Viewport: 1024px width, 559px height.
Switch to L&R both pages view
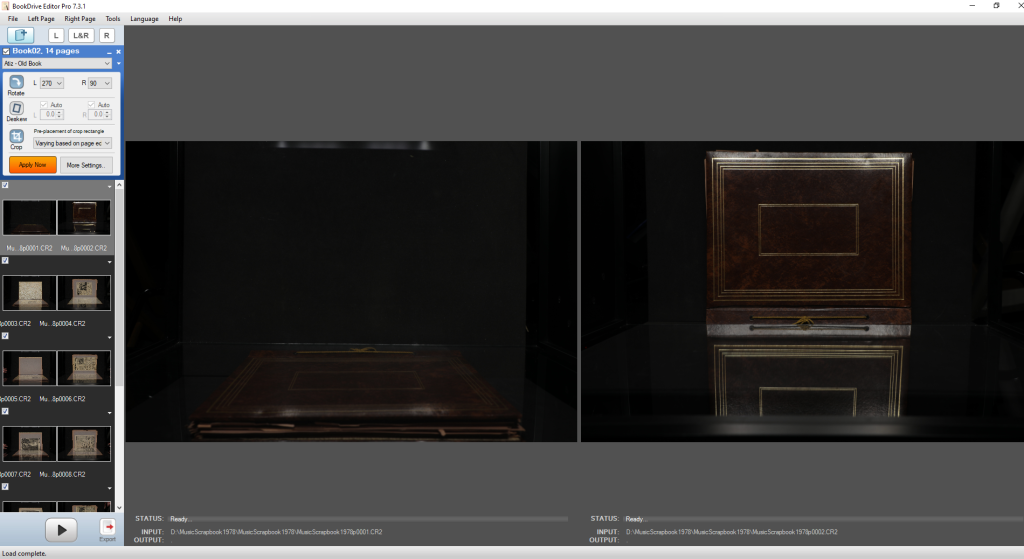82,35
